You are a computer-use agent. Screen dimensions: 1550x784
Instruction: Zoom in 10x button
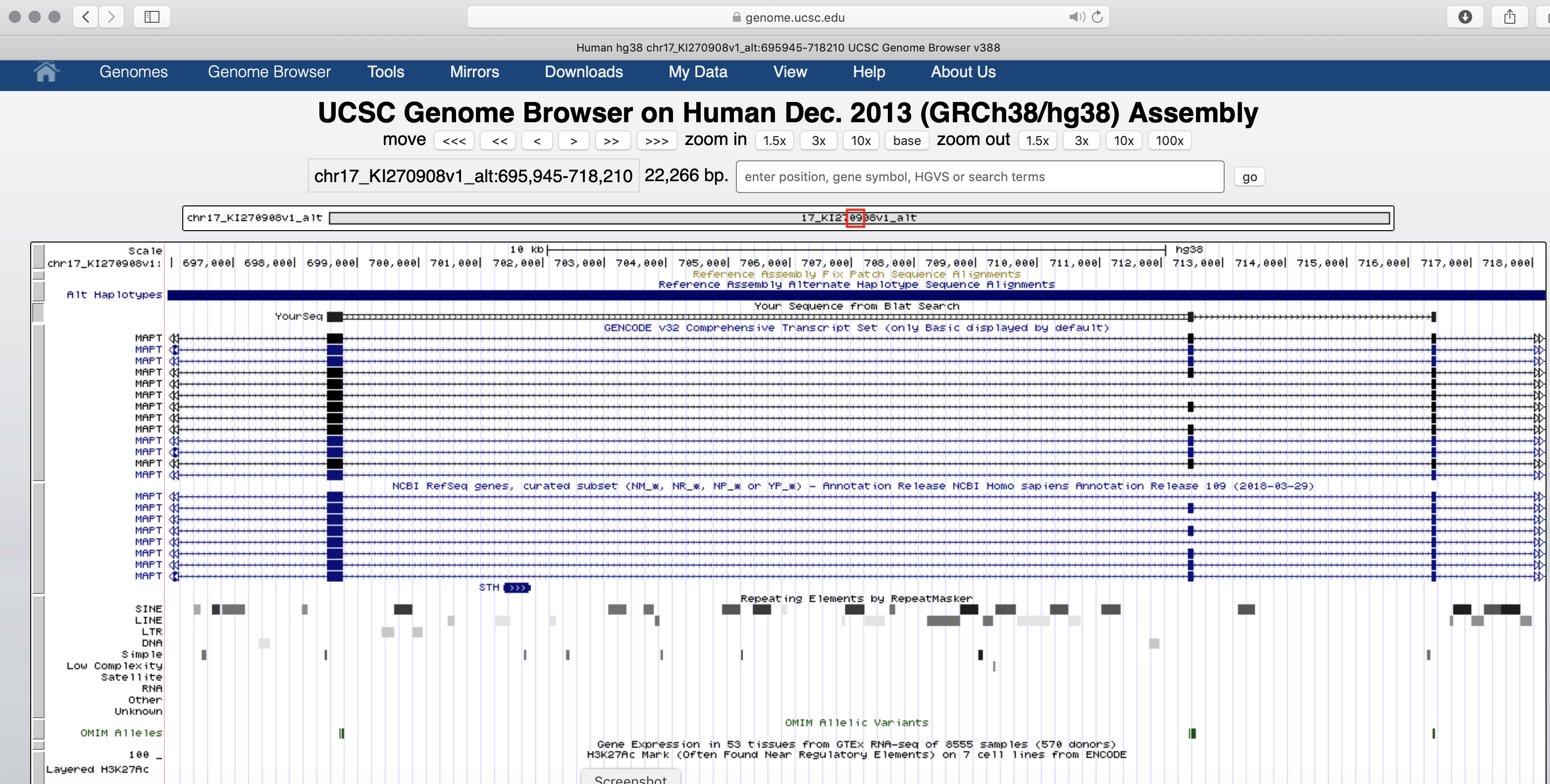(x=861, y=141)
